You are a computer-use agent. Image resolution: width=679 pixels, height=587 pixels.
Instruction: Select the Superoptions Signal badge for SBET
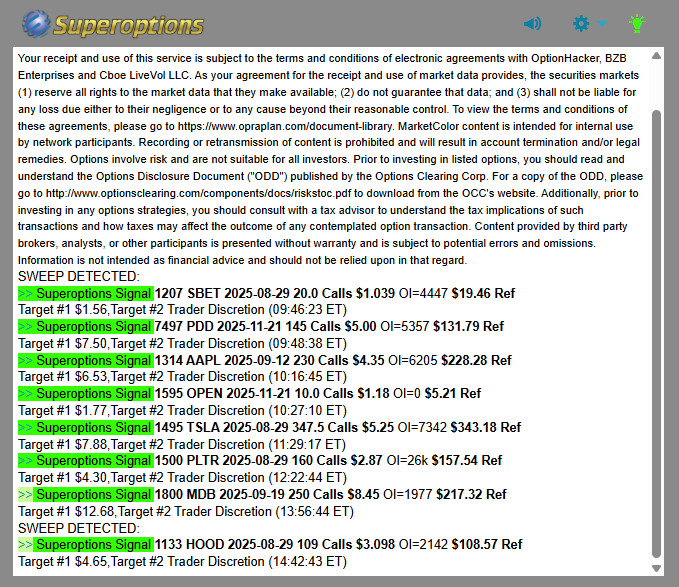pyautogui.click(x=85, y=293)
